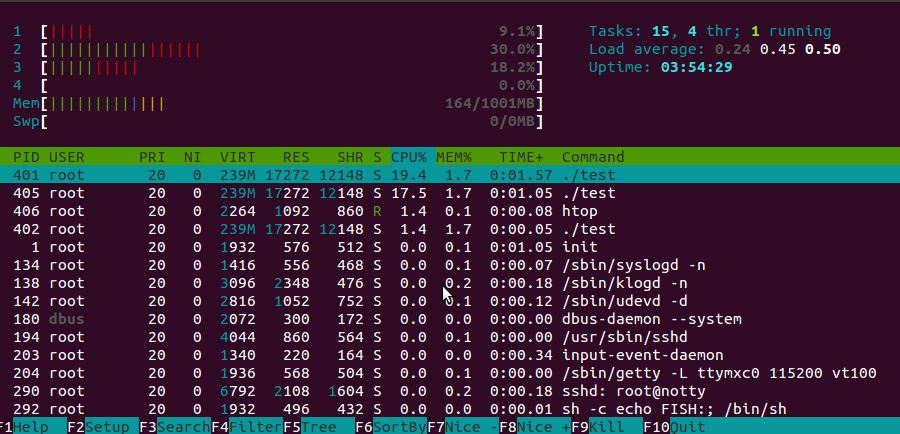Click CPU% value 17.5 for PID 405
900x434 pixels.
pyautogui.click(x=409, y=193)
